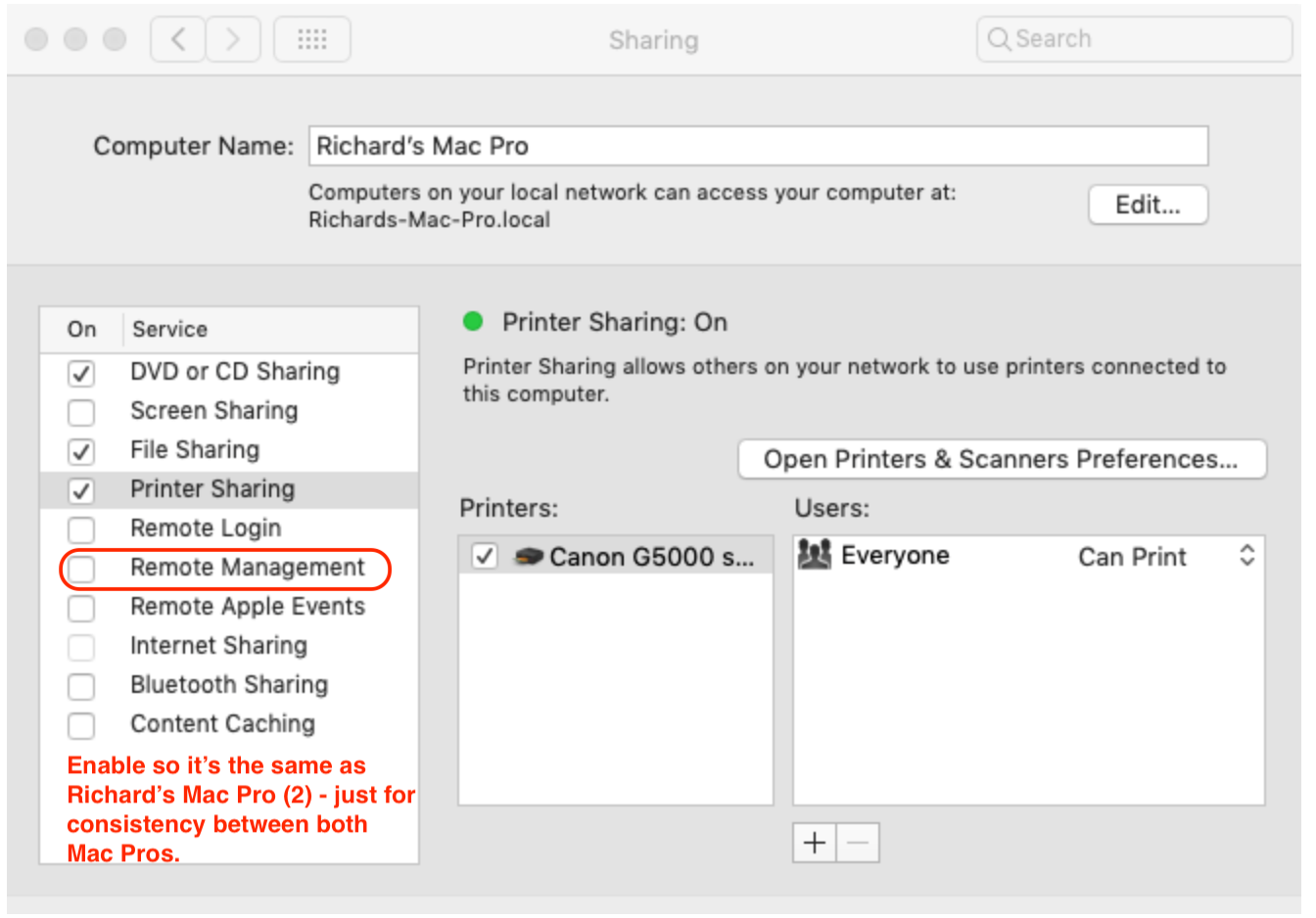The height and width of the screenshot is (918, 1316).
Task: Turn on the Content Caching checkbox
Action: (x=81, y=725)
